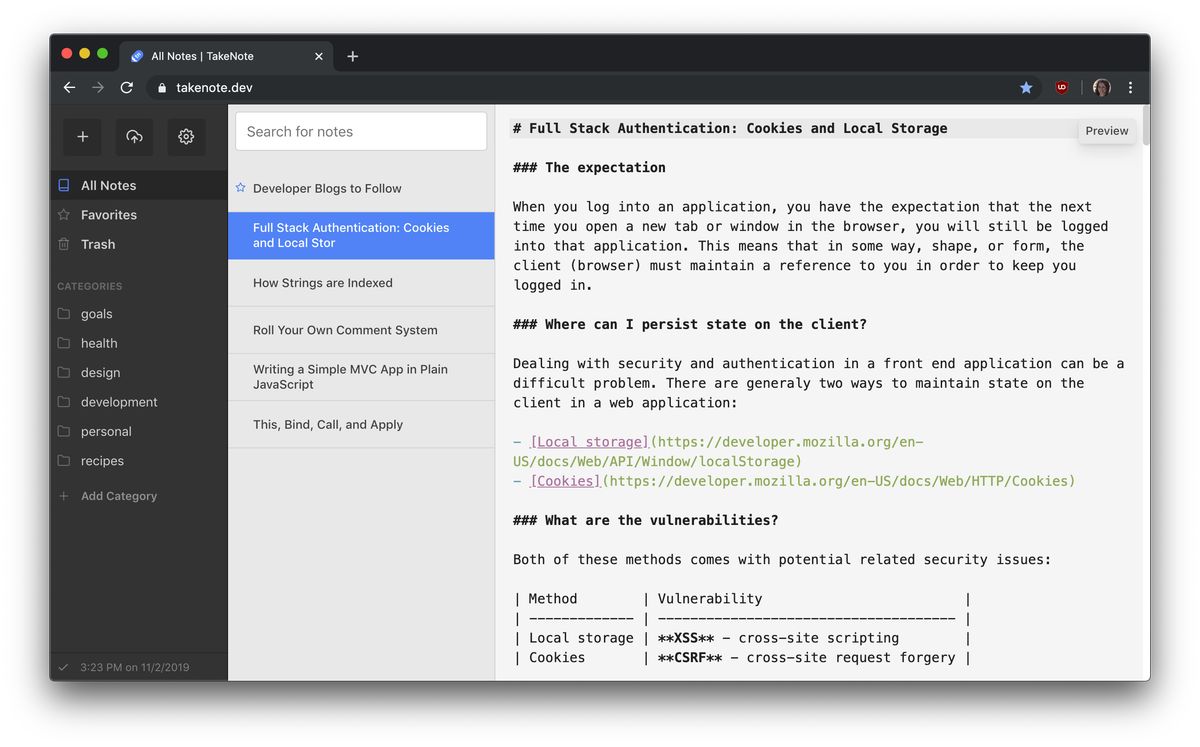Select the development category folder

[119, 402]
